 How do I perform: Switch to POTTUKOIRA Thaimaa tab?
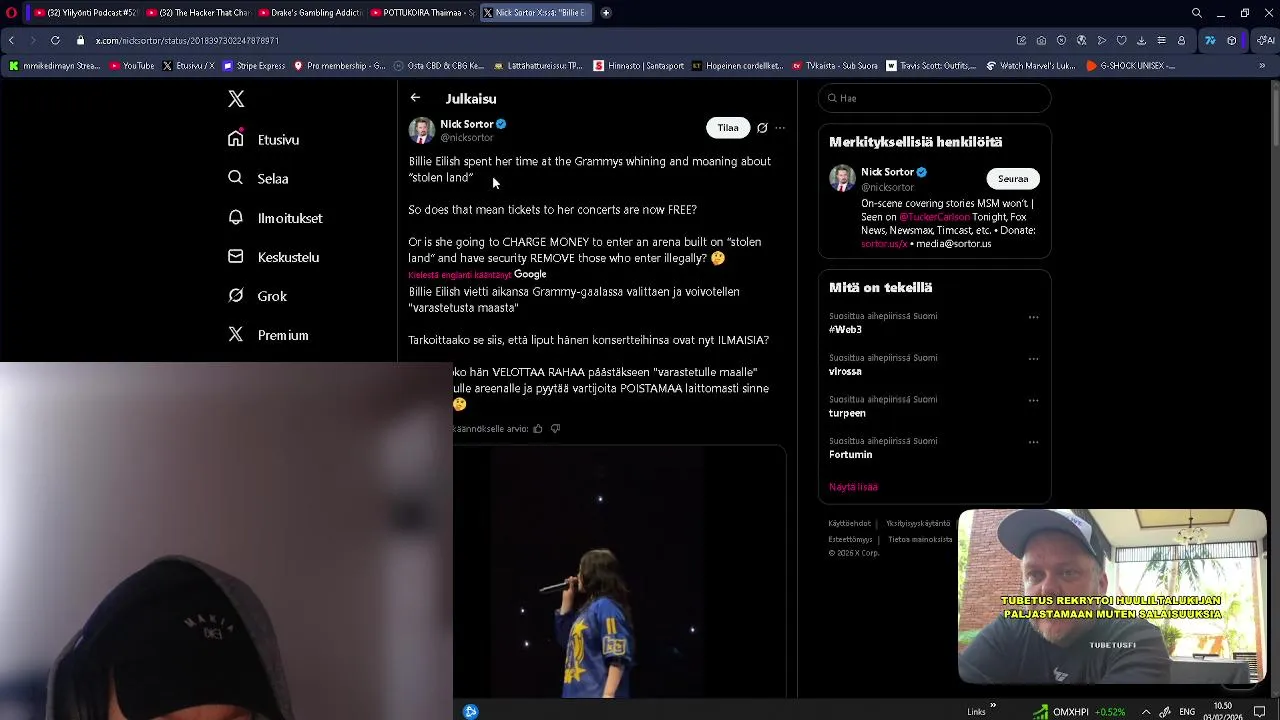[x=421, y=13]
